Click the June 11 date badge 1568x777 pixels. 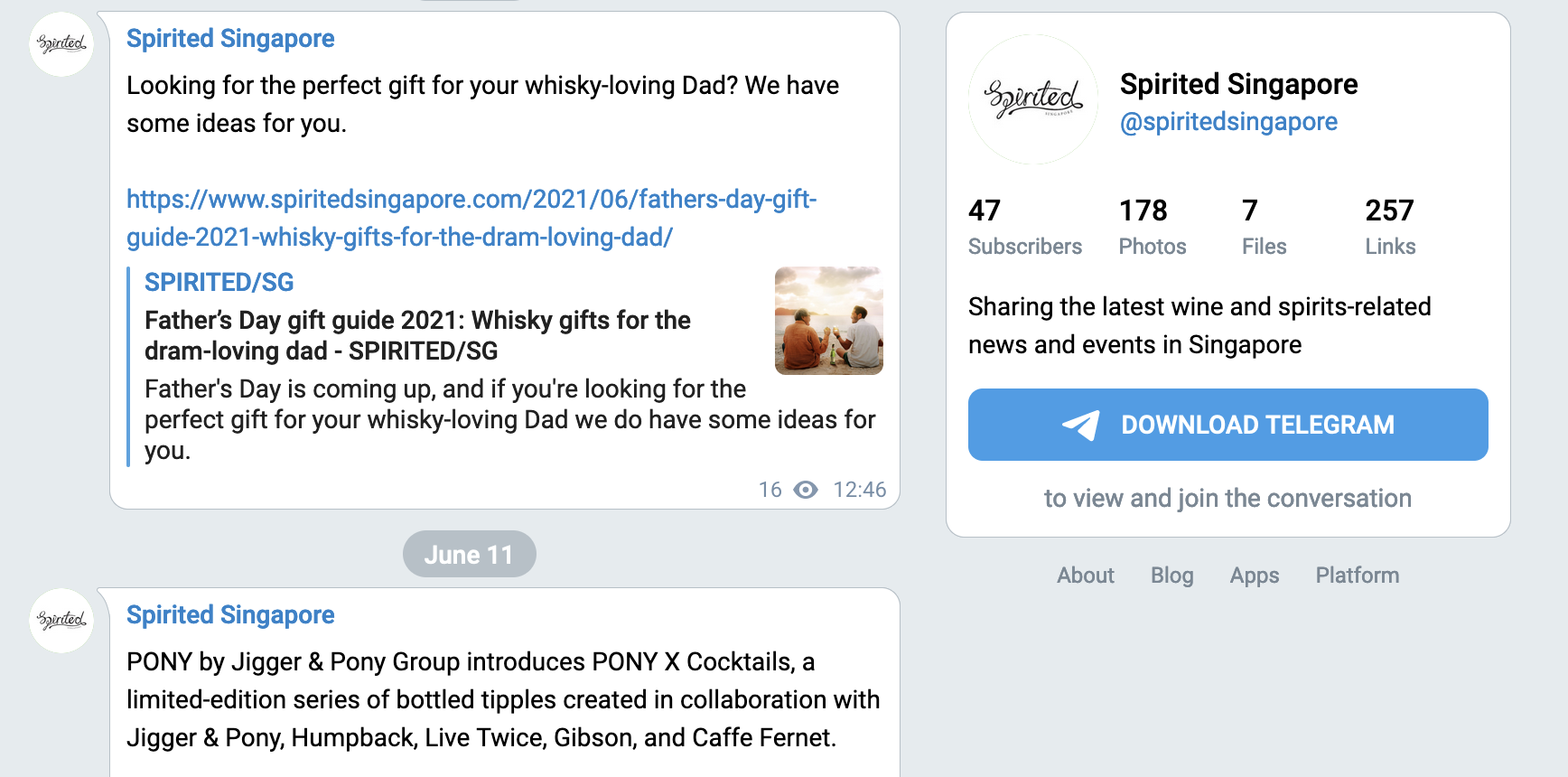pos(469,555)
